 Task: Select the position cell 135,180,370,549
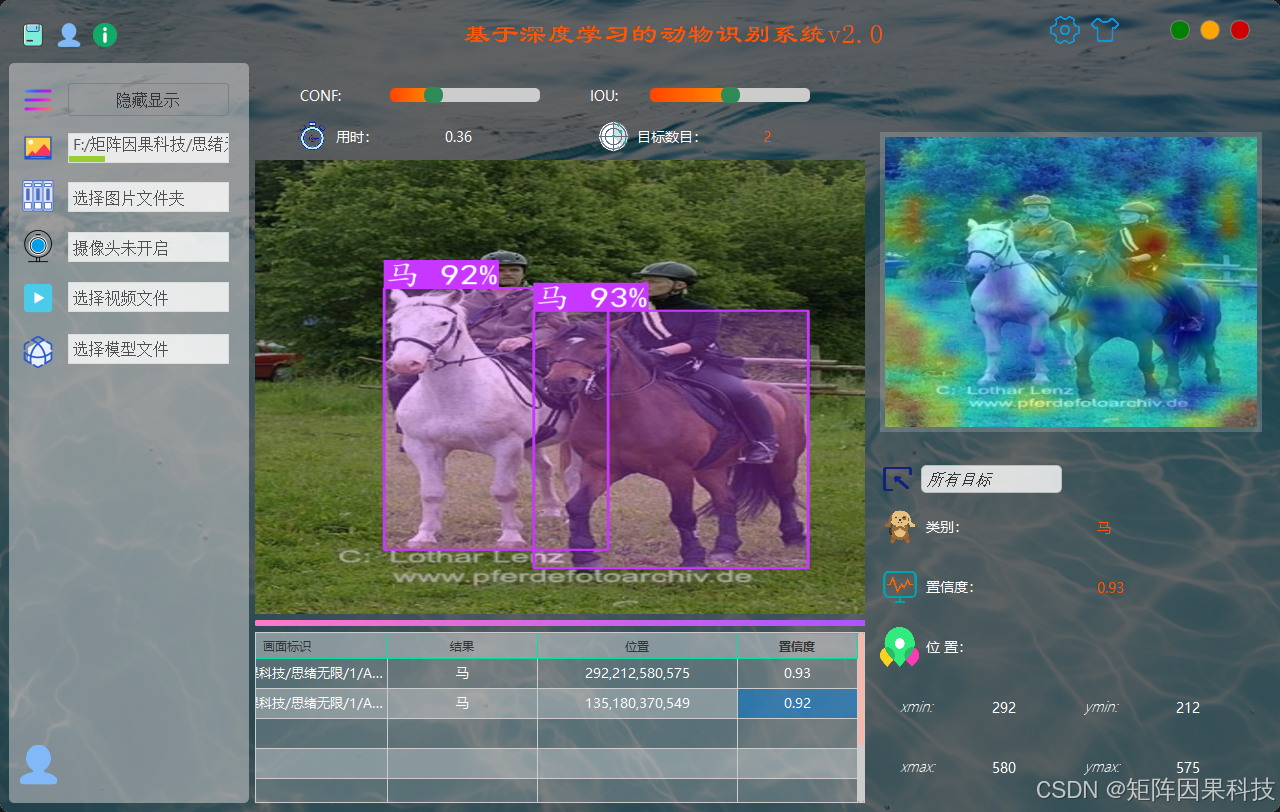click(x=637, y=704)
